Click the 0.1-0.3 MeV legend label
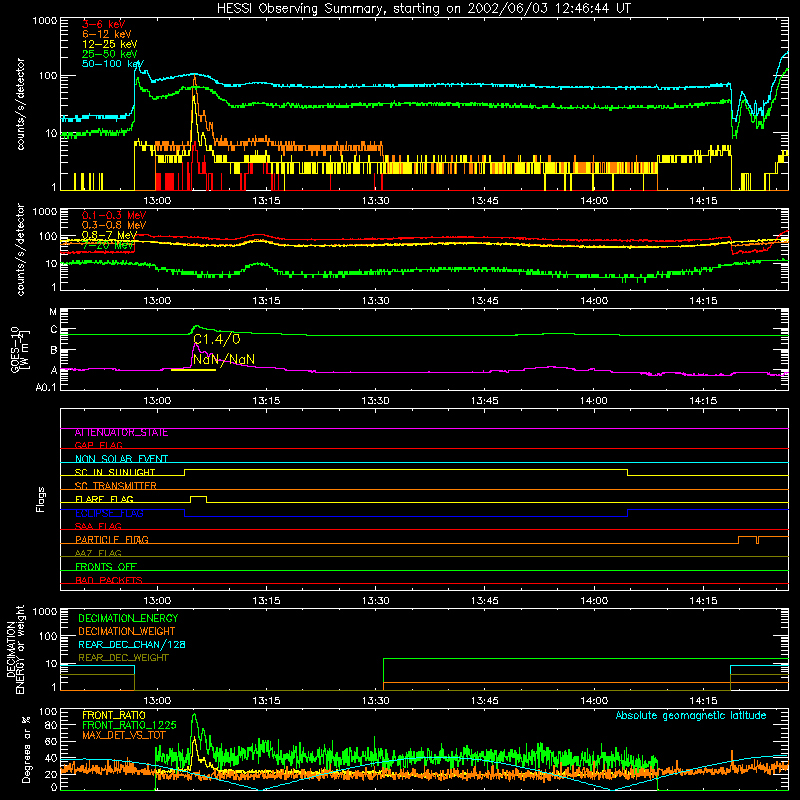The image size is (800, 800). (114, 215)
